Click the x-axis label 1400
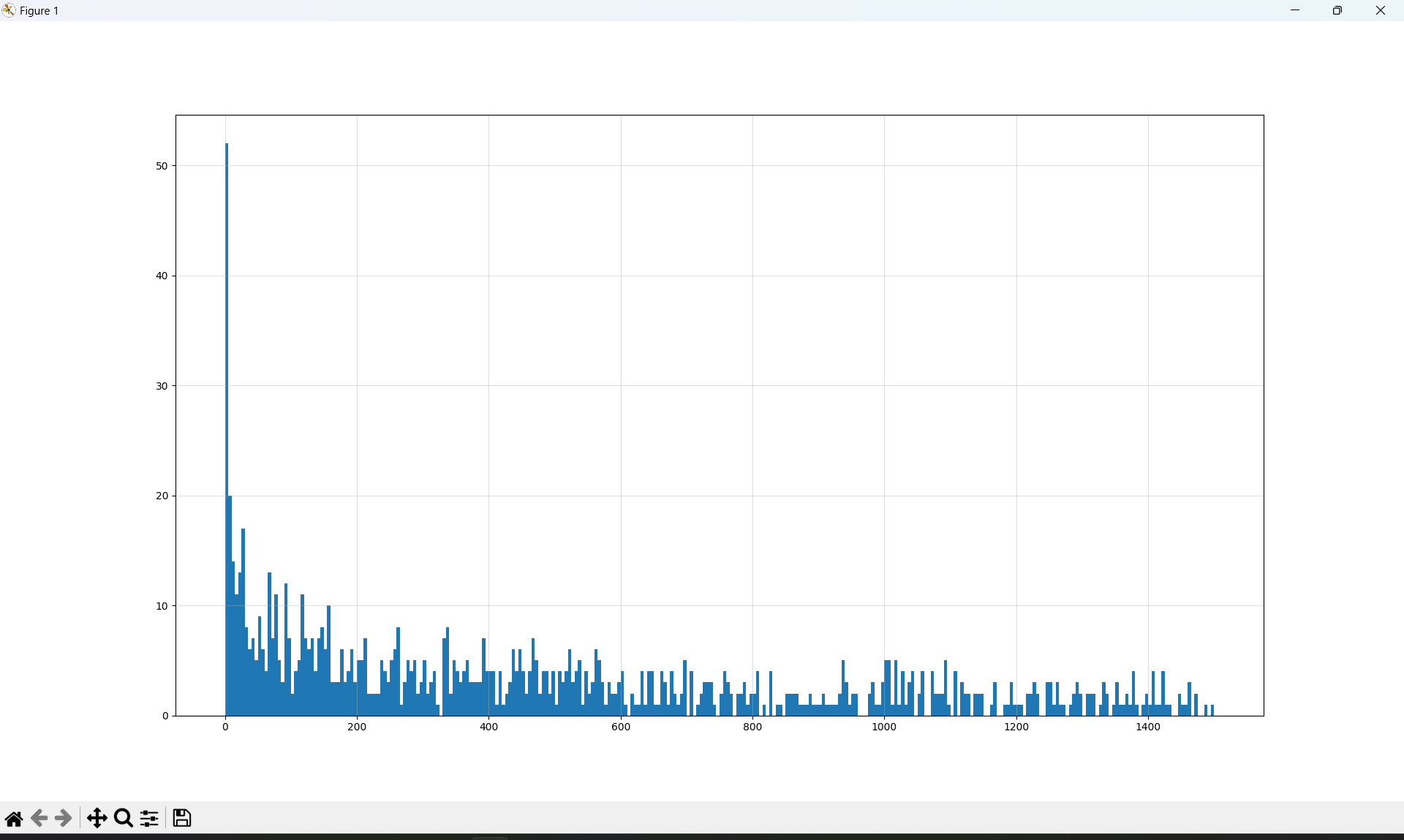The width and height of the screenshot is (1404, 840). tap(1148, 727)
